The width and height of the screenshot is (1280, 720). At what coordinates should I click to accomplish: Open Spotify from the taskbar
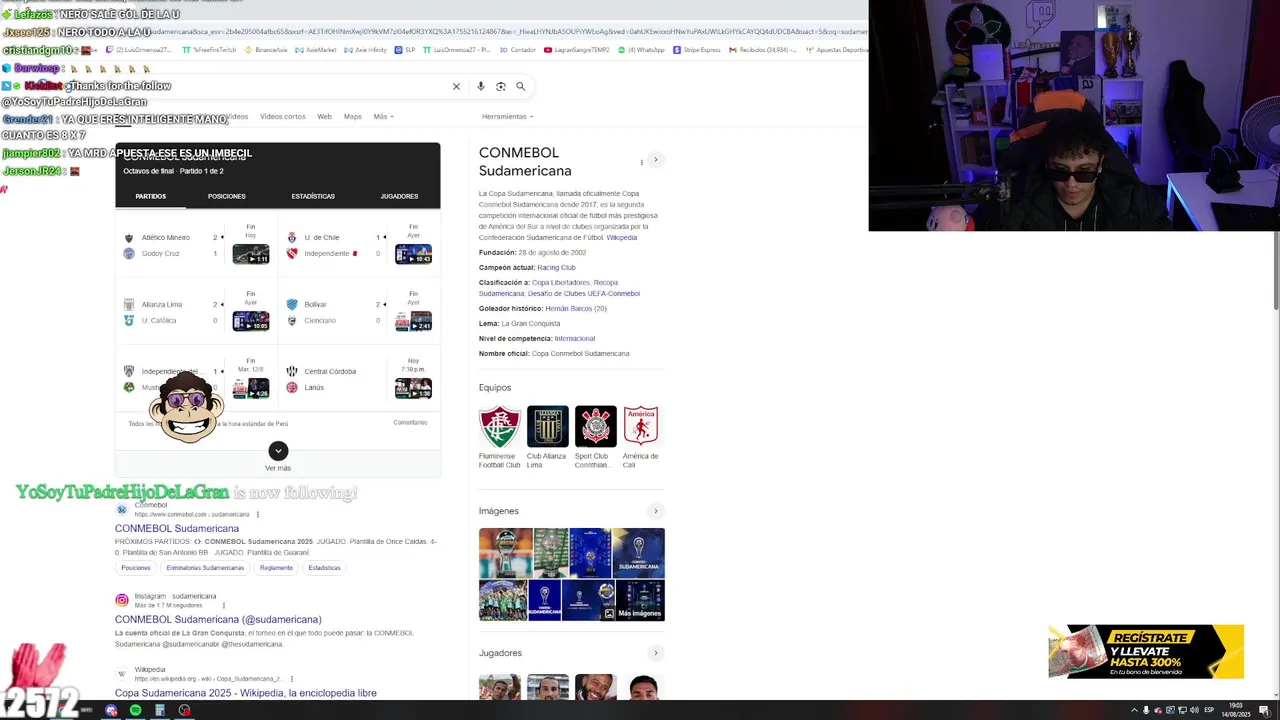135,710
